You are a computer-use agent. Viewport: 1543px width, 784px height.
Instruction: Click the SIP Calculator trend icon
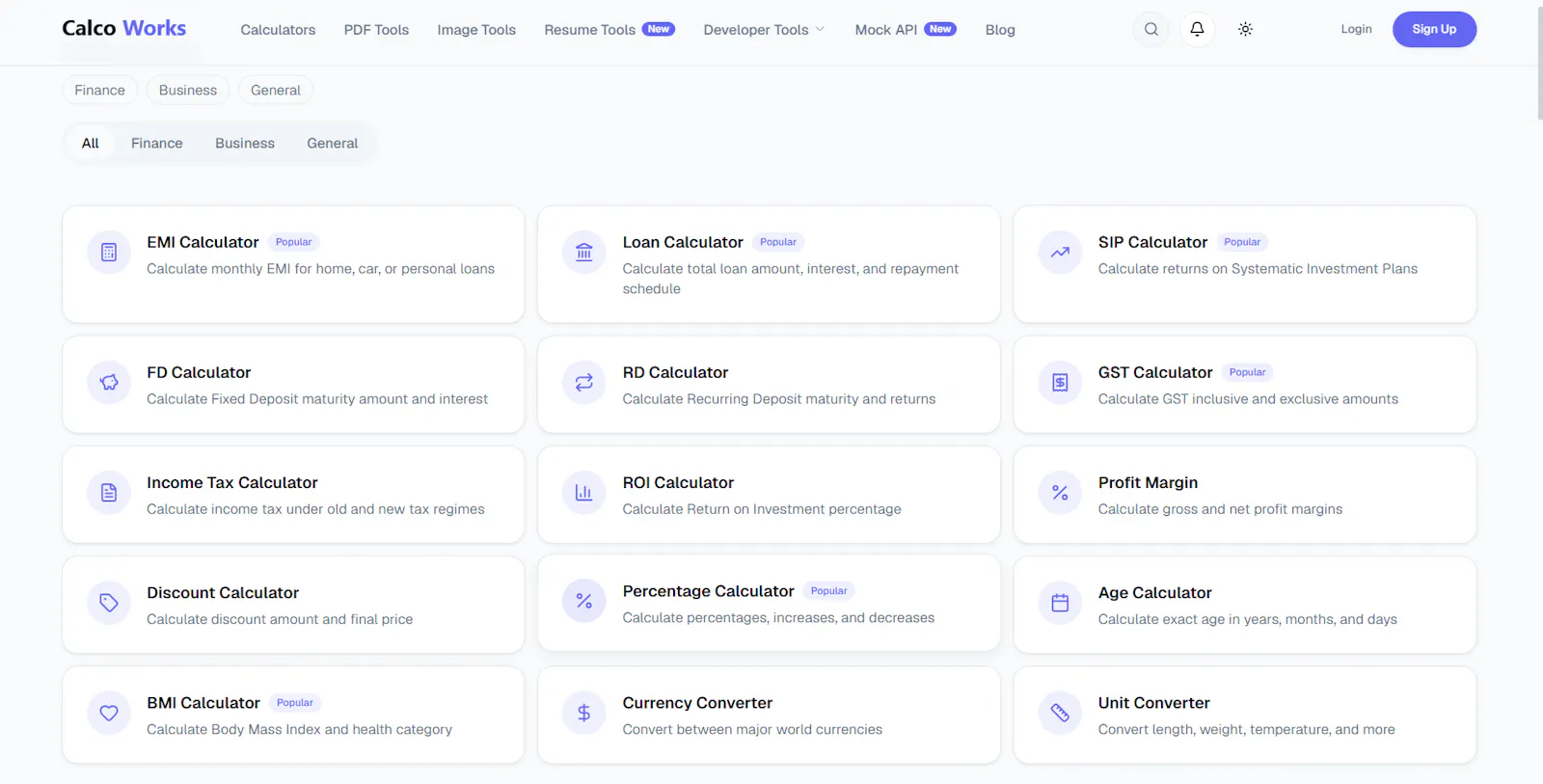tap(1060, 253)
